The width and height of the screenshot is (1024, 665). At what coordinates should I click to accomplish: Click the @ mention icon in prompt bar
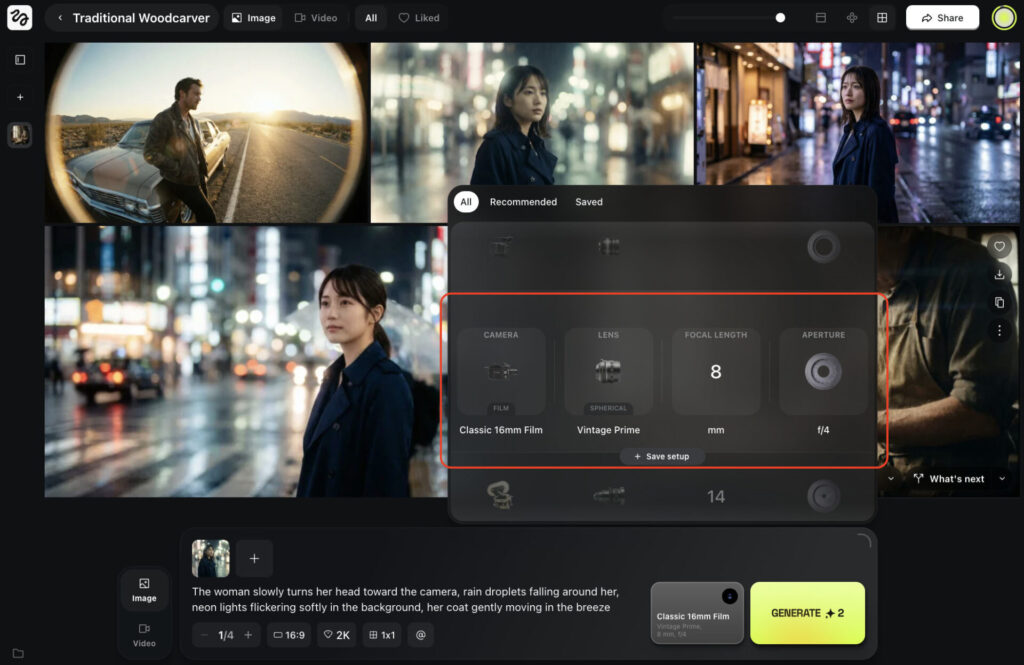420,635
